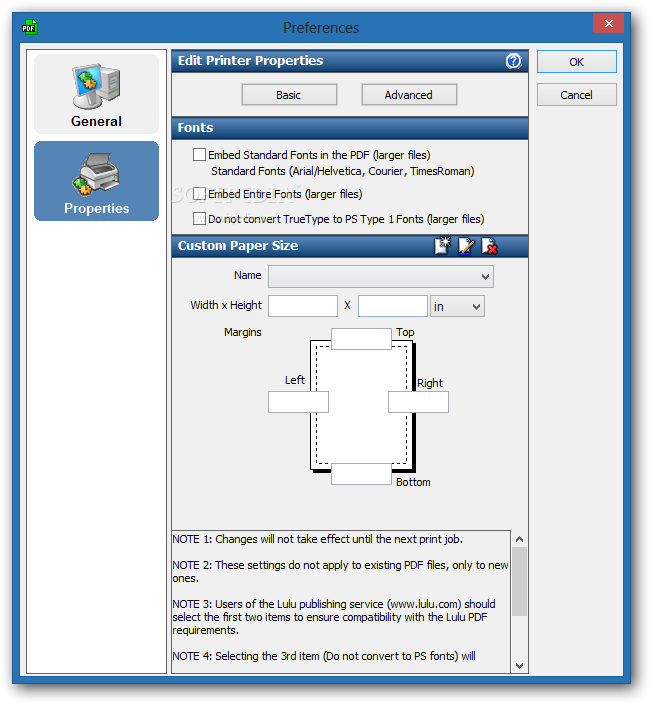The width and height of the screenshot is (651, 704).
Task: Click the Left margin input box
Action: 298,402
